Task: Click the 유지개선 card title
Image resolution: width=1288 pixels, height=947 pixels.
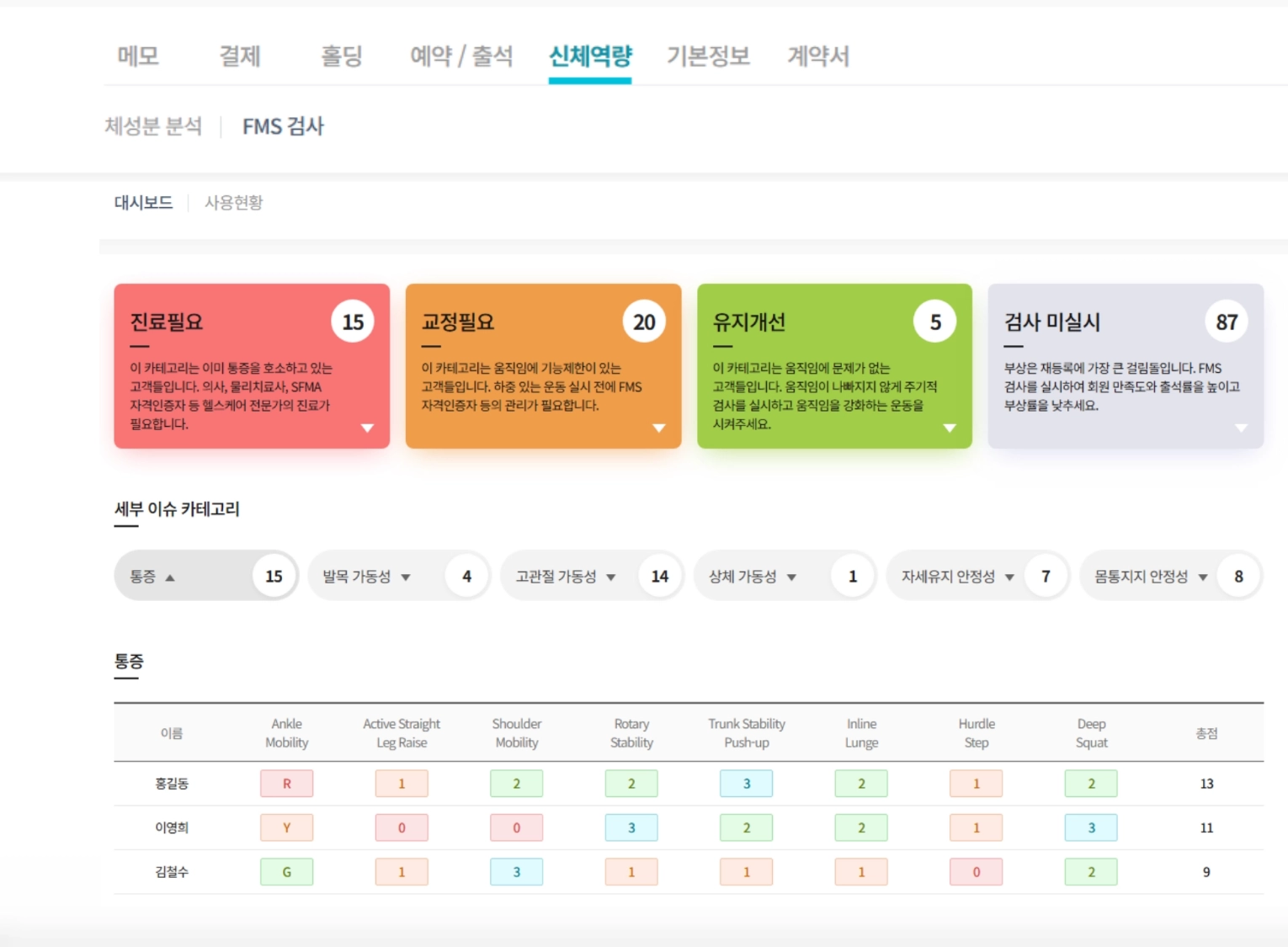Action: pos(749,322)
